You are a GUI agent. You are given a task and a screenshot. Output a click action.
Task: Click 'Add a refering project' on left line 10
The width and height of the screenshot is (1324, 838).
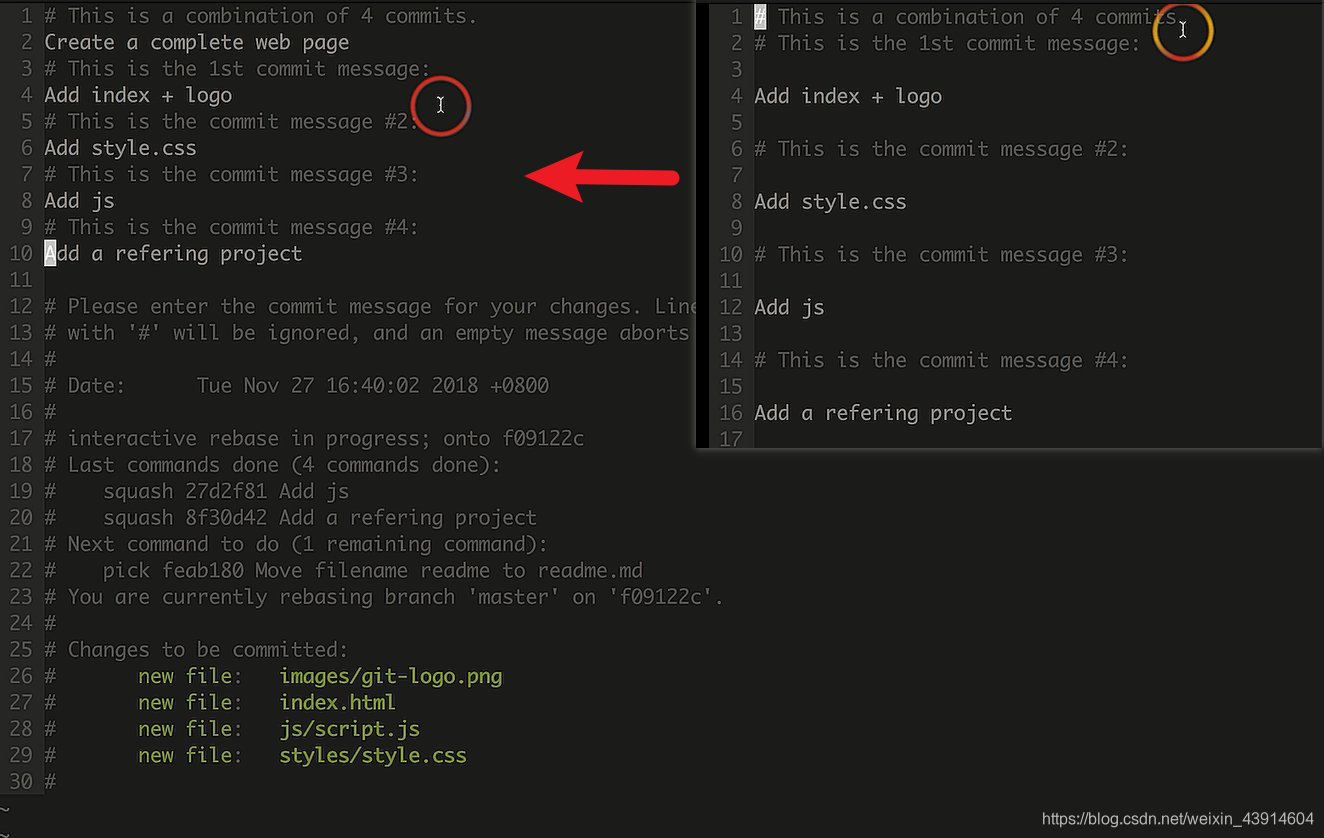[x=173, y=254]
